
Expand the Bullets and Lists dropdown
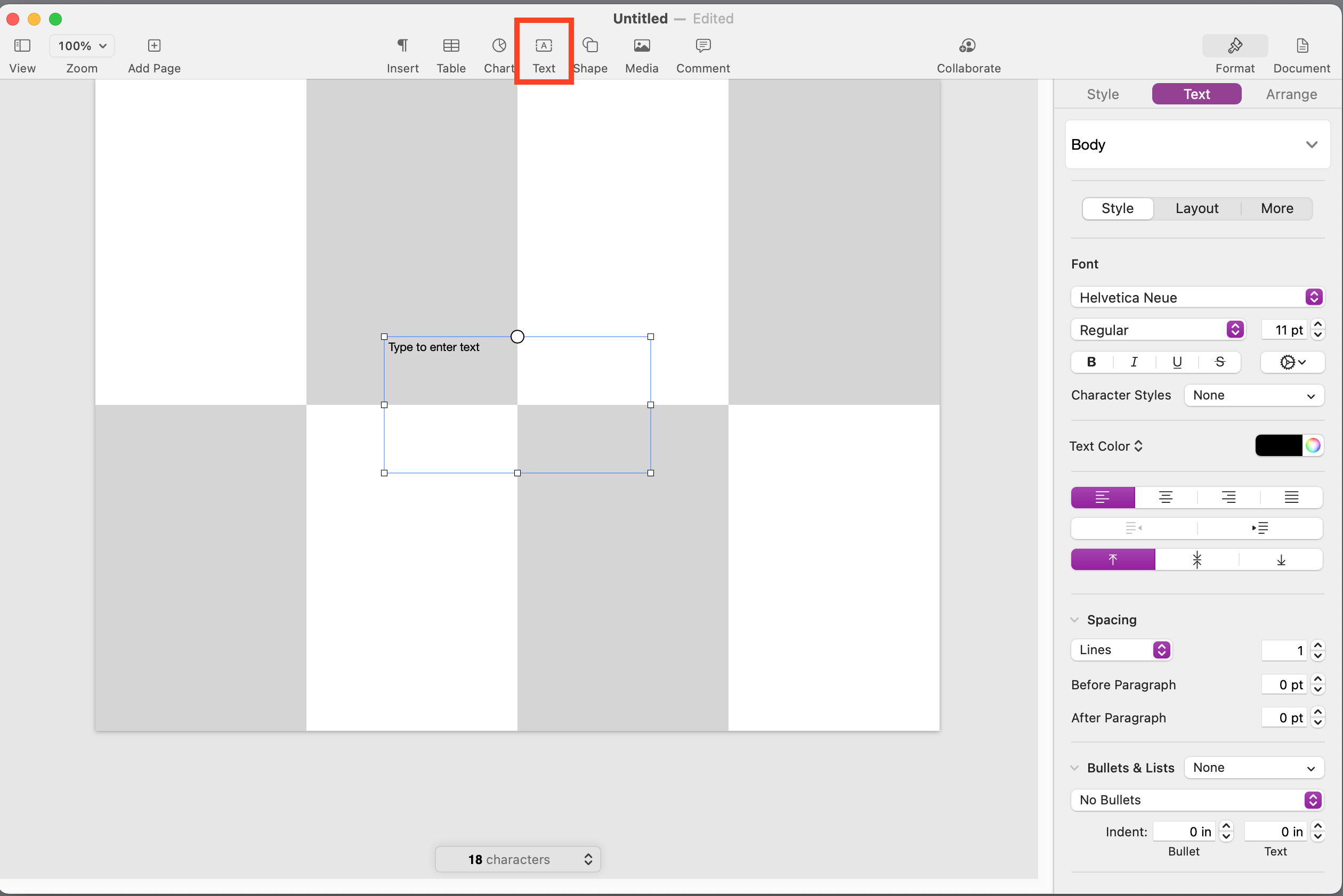coord(1255,767)
